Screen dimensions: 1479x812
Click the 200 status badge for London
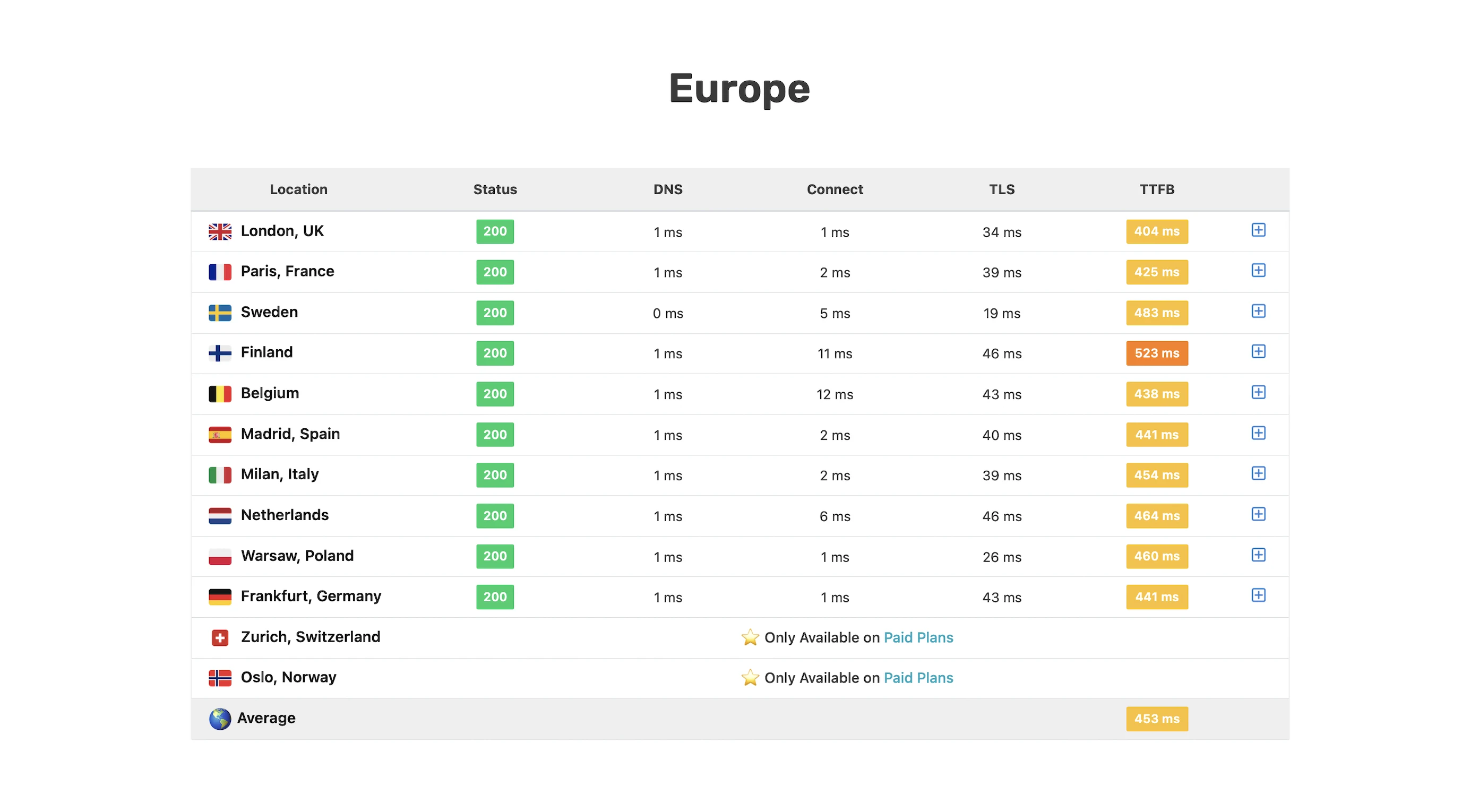point(495,231)
